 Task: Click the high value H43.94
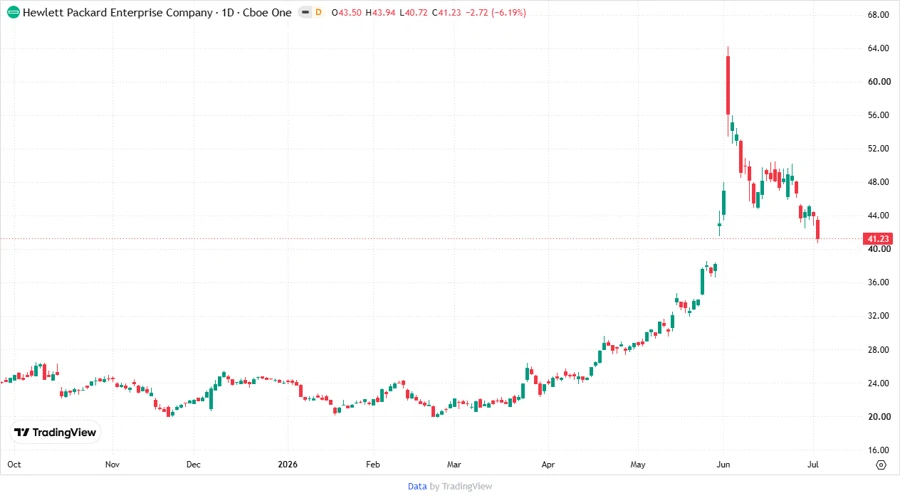point(380,12)
